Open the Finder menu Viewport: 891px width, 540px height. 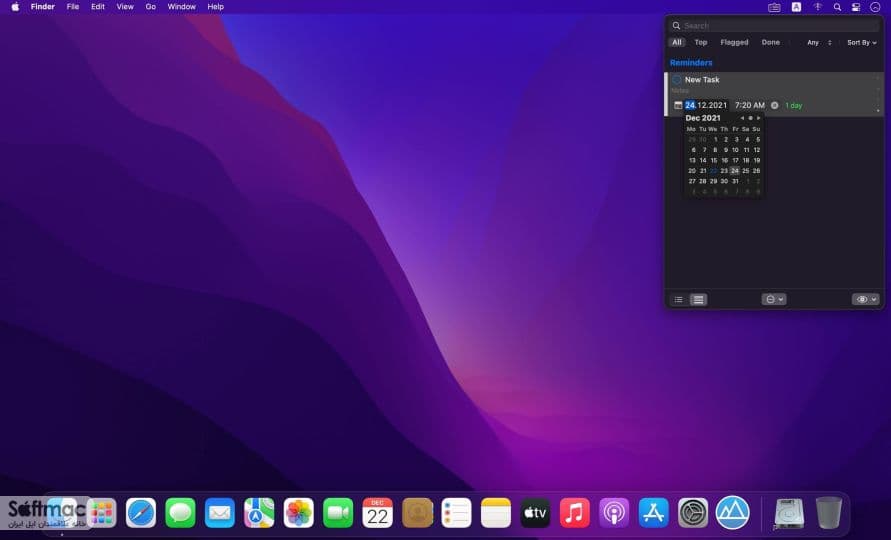pyautogui.click(x=43, y=7)
